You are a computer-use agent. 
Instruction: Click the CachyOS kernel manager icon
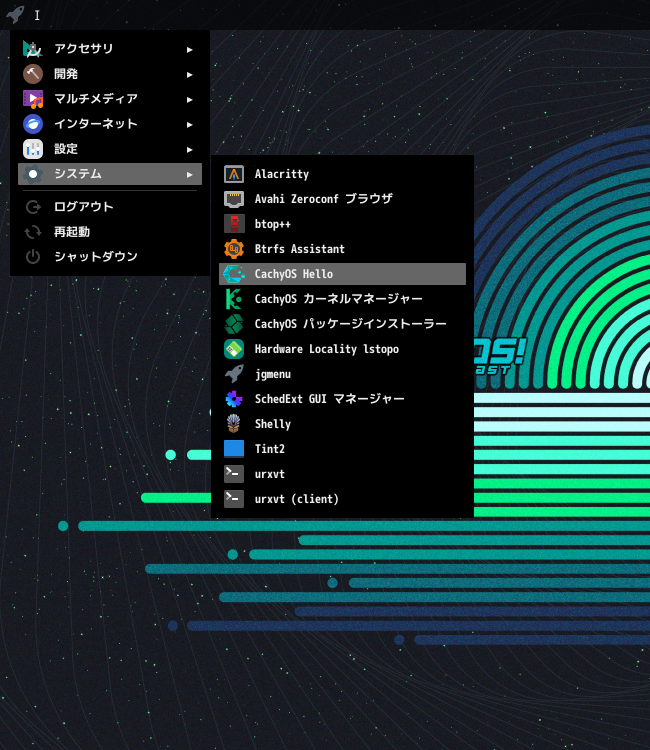click(x=234, y=299)
